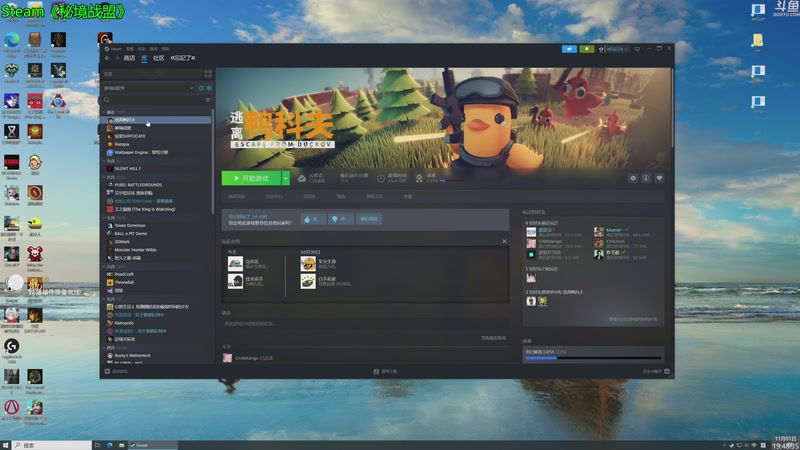Open Steam's Community tab

[x=159, y=58]
